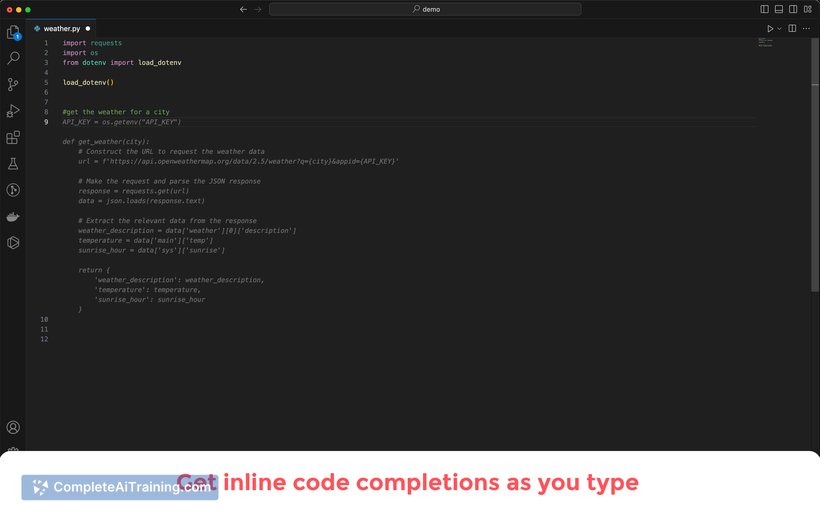
Task: Click the 'sunrise_hour = data' suggestion line
Action: pyautogui.click(x=151, y=250)
